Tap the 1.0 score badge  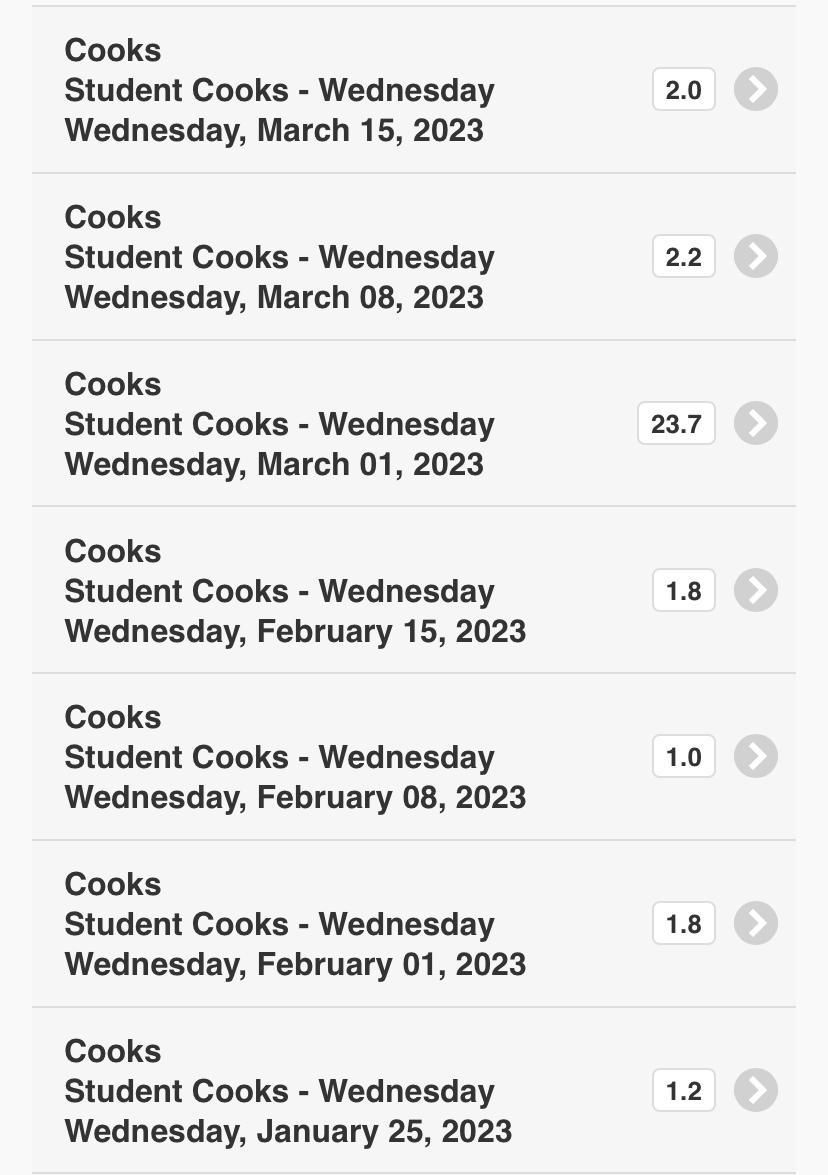click(683, 757)
